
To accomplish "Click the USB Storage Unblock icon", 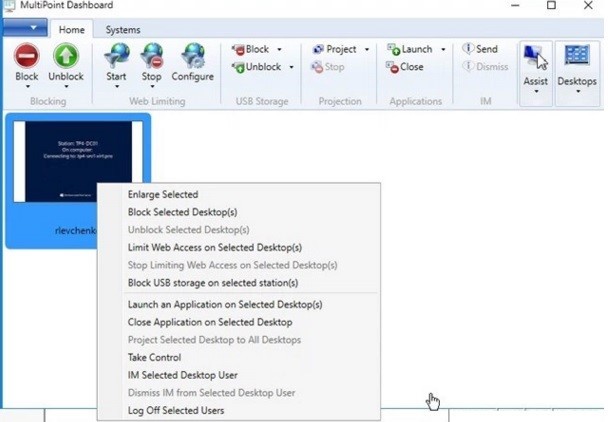I will [238, 67].
